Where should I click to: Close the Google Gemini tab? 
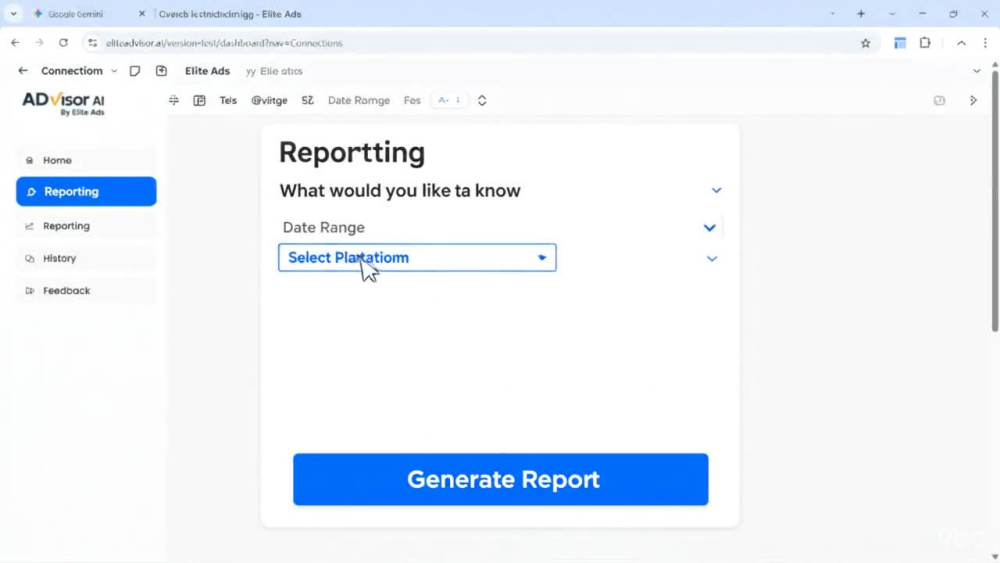tap(142, 13)
